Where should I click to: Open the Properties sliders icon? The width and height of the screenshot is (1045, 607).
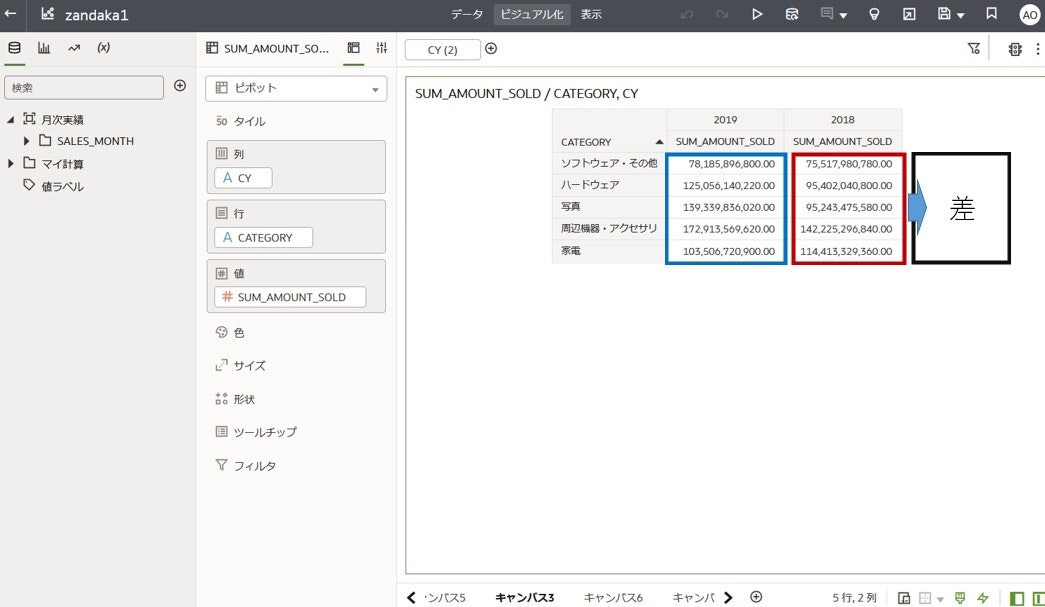click(x=382, y=47)
